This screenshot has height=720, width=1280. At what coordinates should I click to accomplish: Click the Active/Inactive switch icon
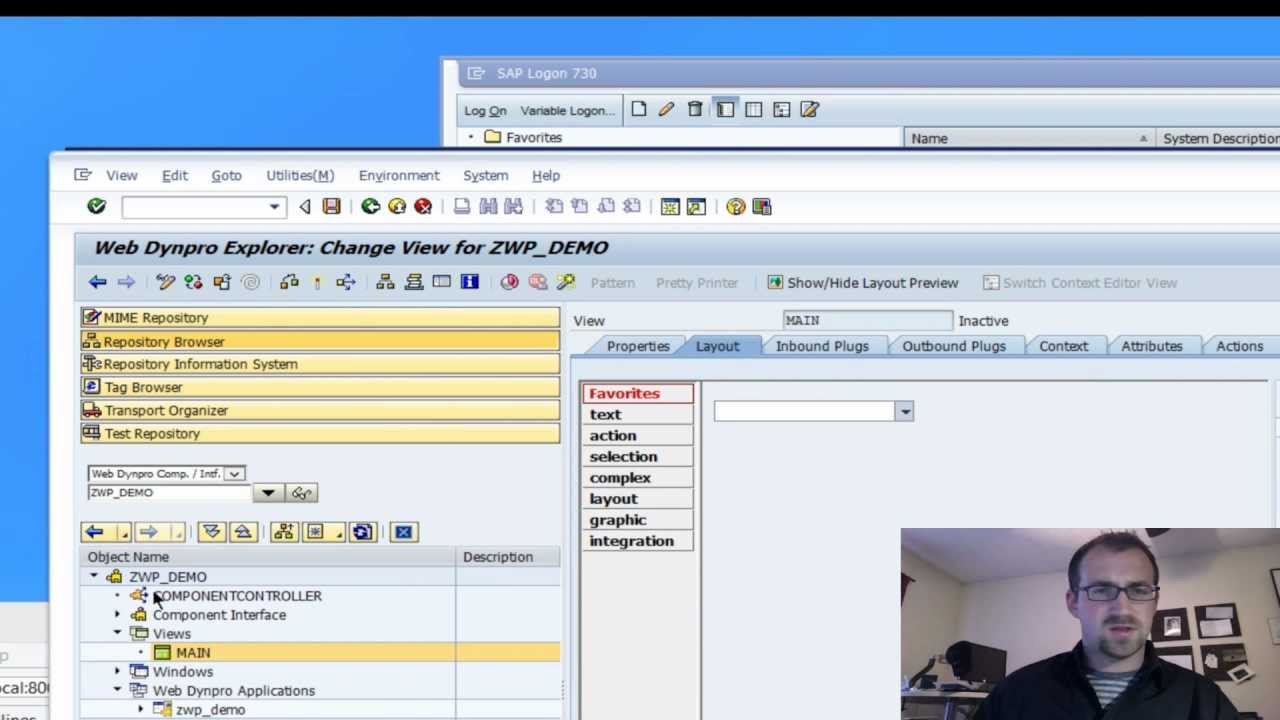(193, 282)
